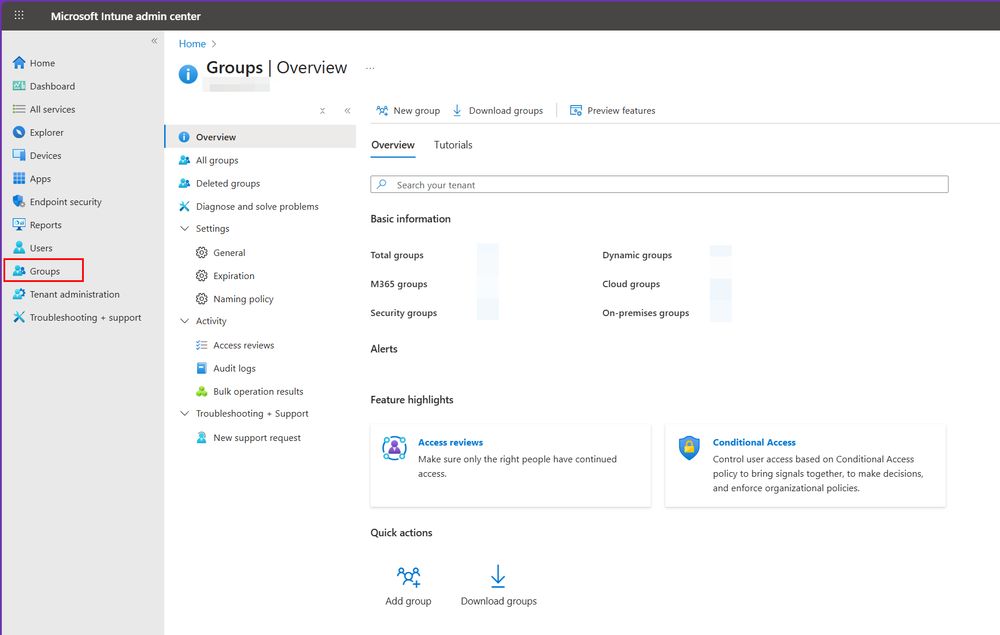Collapse the resource menu double chevron

[x=348, y=110]
